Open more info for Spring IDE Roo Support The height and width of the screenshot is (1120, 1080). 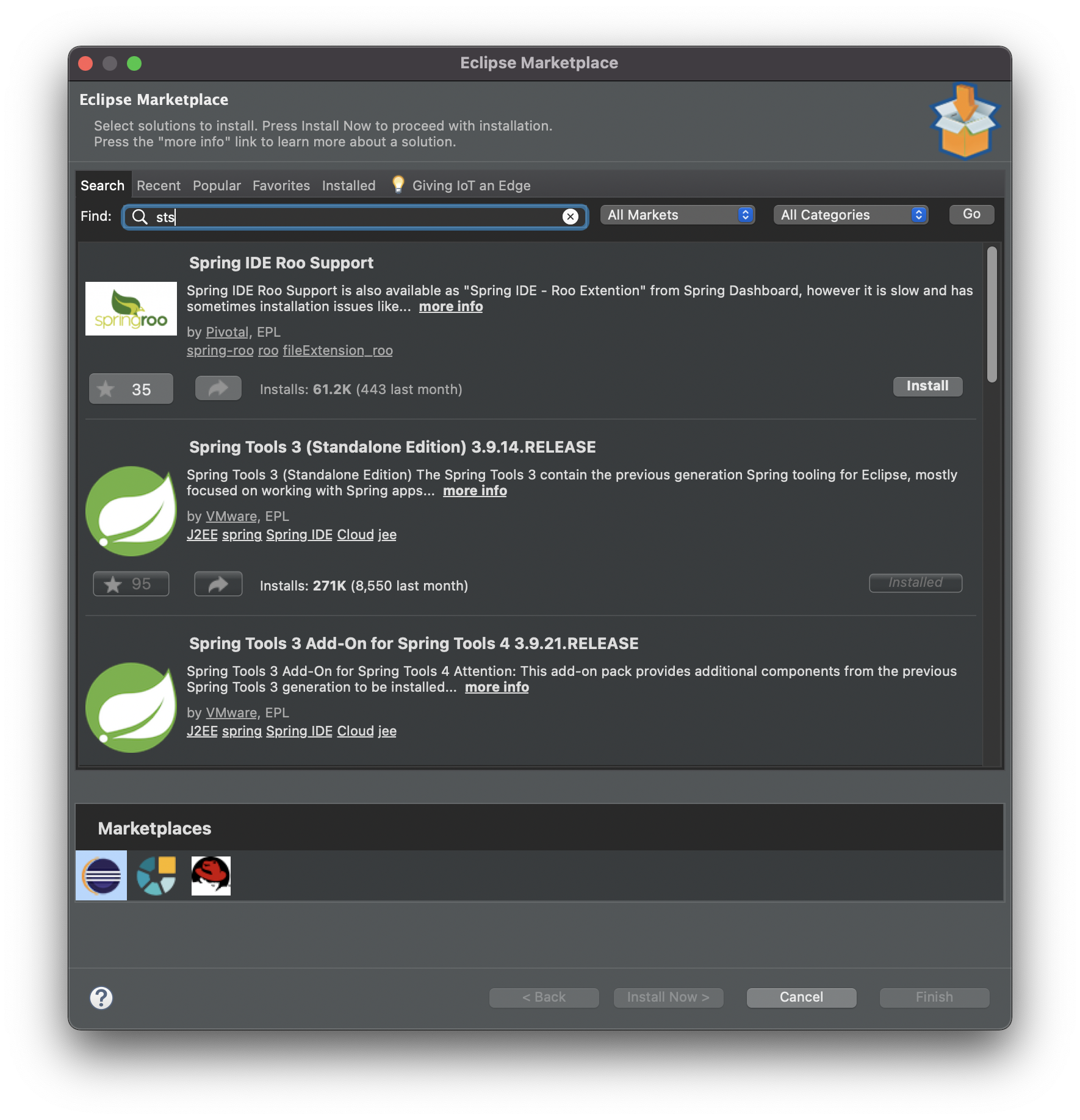451,306
